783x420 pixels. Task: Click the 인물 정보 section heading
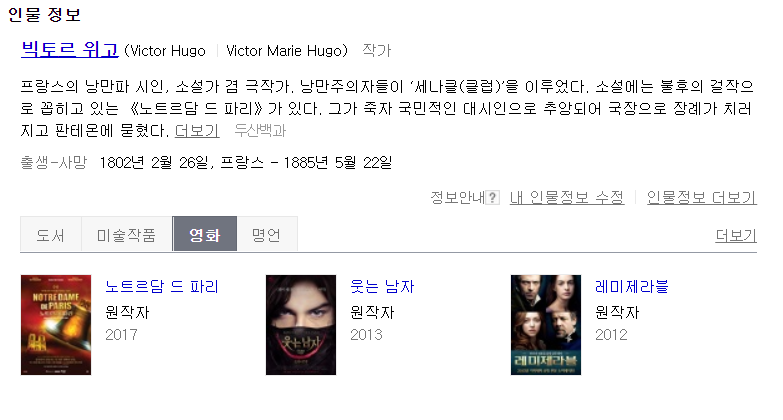(44, 14)
